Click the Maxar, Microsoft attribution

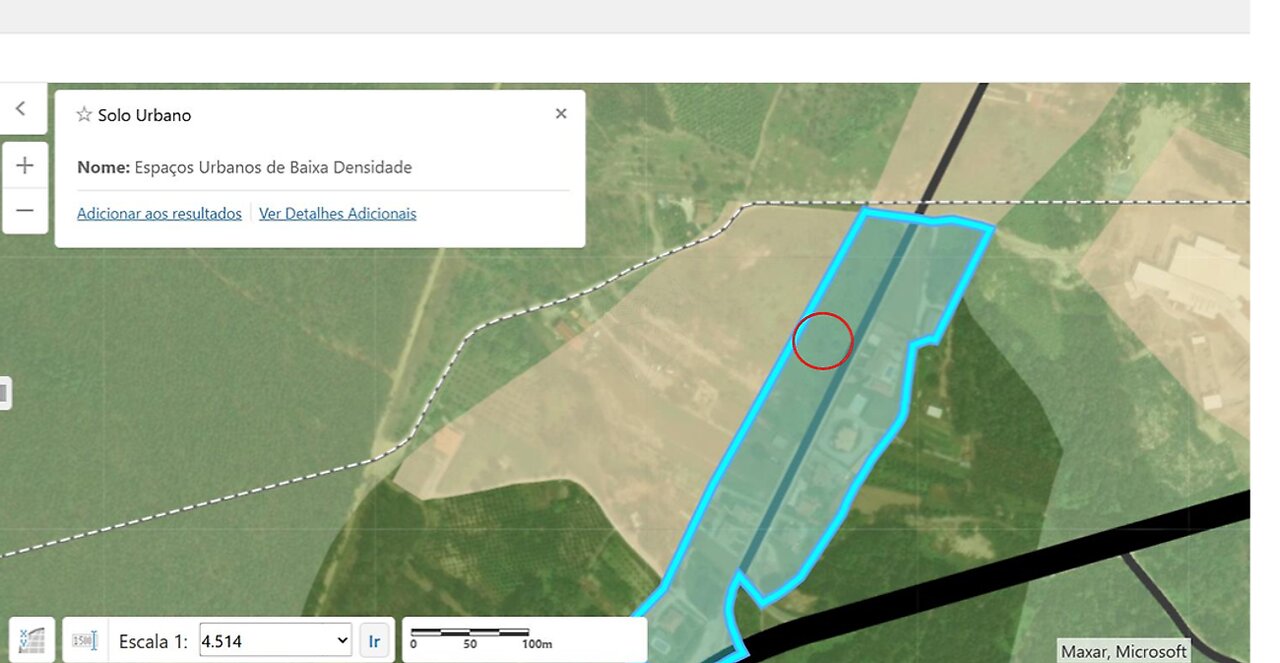(x=1124, y=651)
